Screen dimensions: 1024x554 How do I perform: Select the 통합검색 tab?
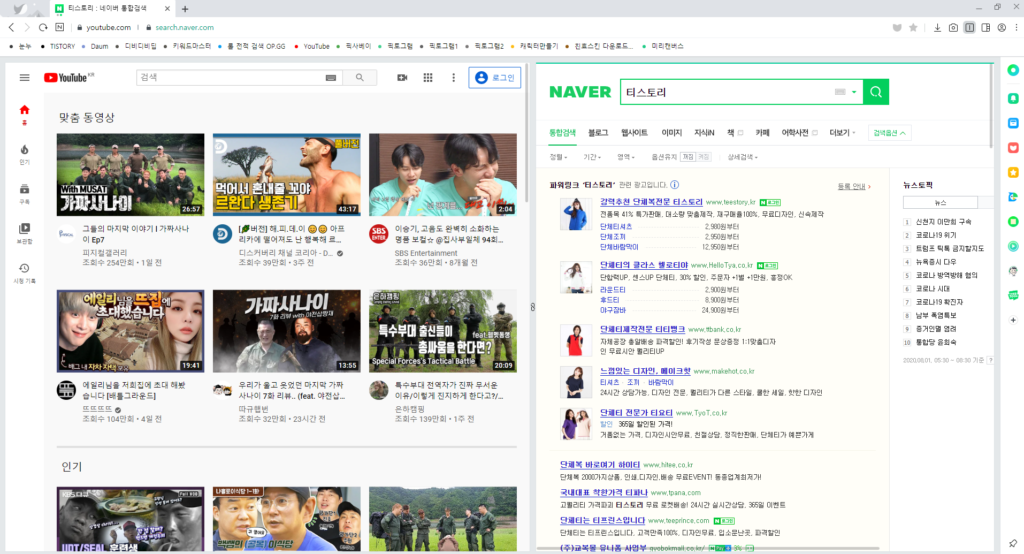pyautogui.click(x=562, y=133)
